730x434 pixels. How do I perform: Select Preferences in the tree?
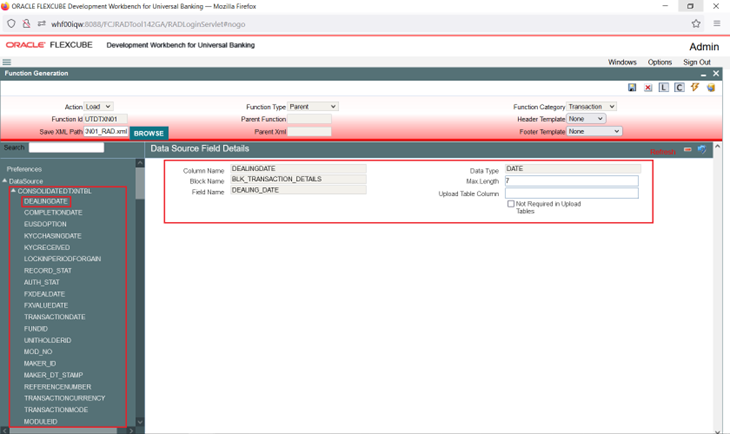click(24, 169)
